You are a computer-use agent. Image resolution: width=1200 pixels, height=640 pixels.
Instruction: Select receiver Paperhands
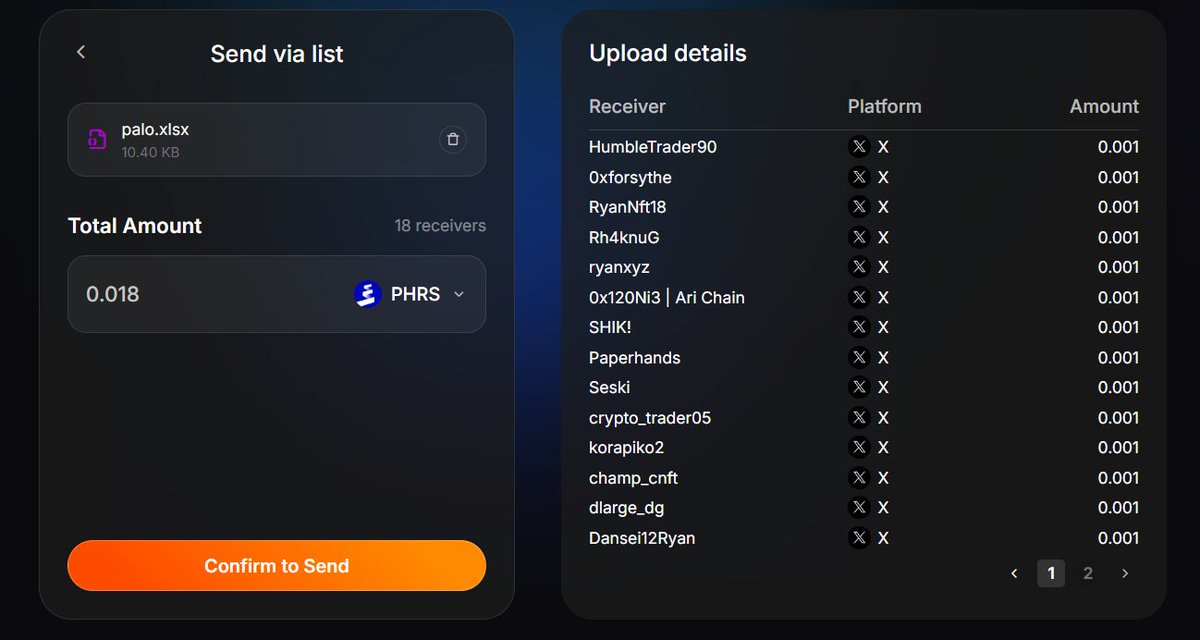635,357
